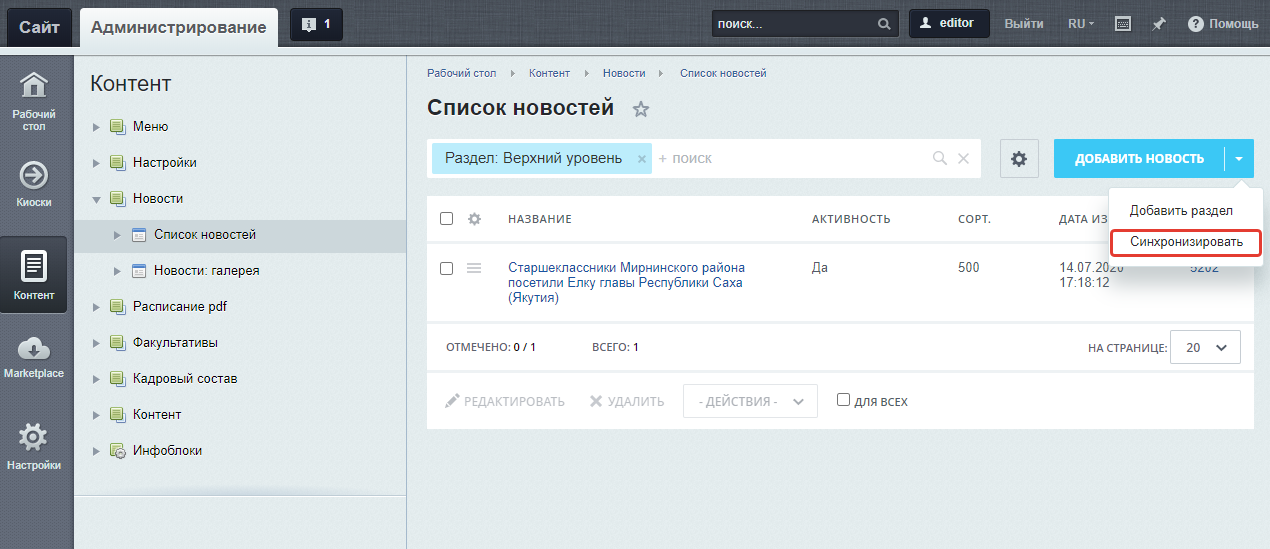Click the Инфоблоки tree item icon
This screenshot has height=549, width=1270.
click(x=117, y=451)
